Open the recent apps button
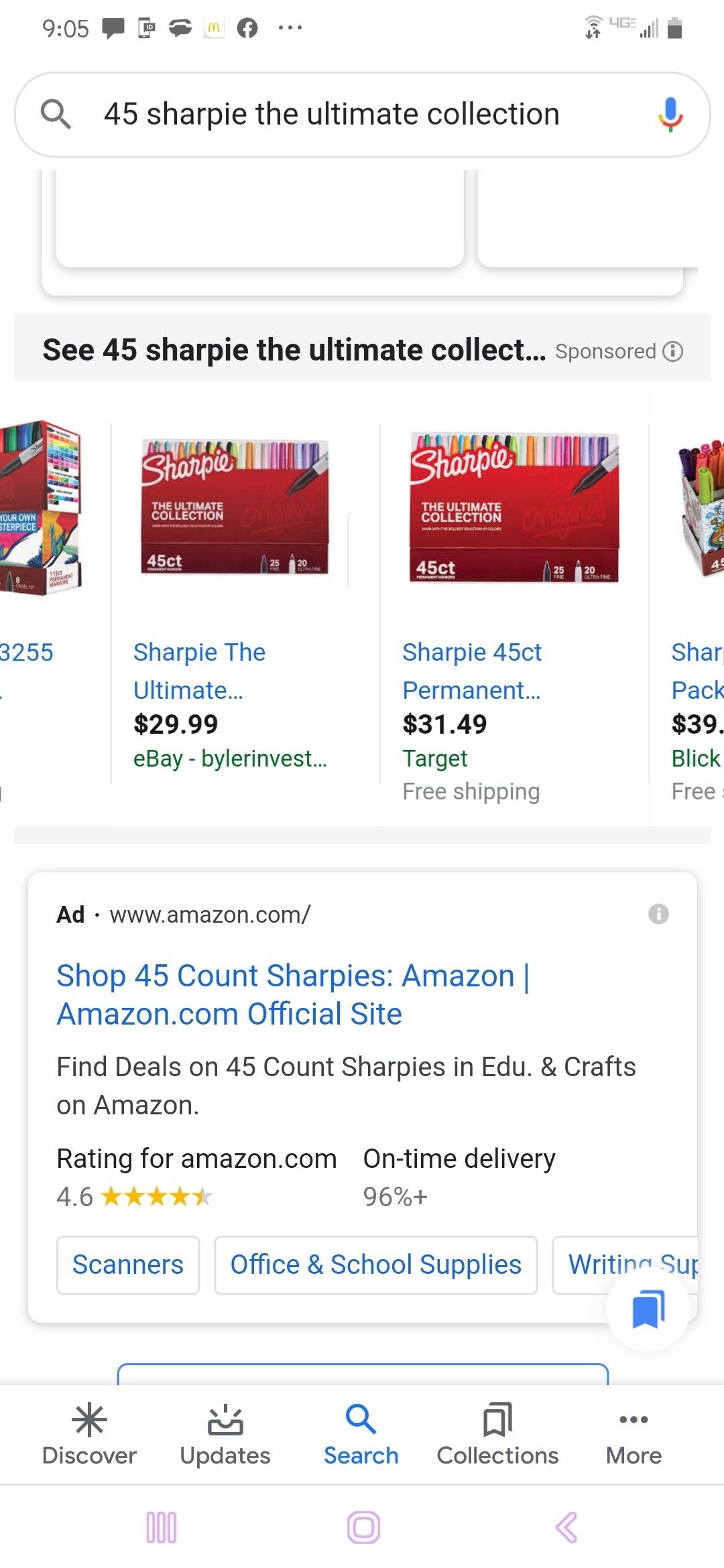 point(162,1528)
